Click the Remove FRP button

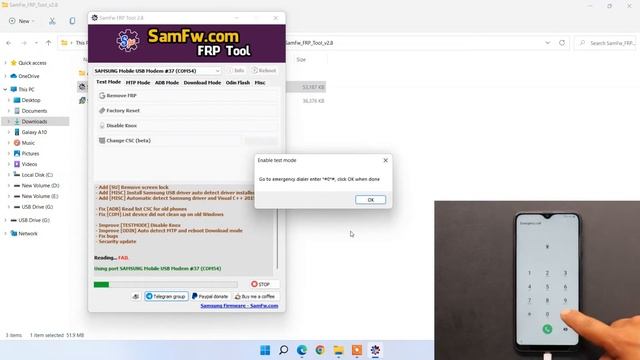[188, 96]
